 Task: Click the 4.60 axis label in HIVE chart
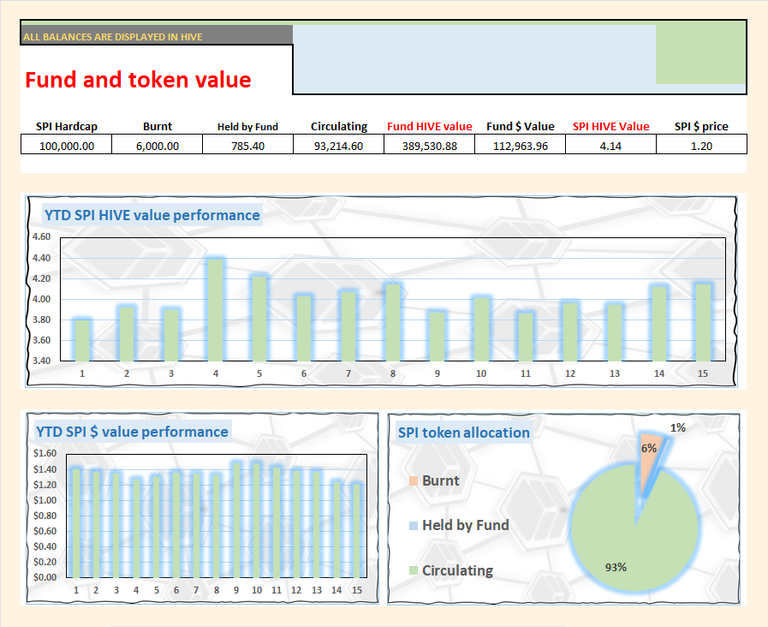[42, 237]
